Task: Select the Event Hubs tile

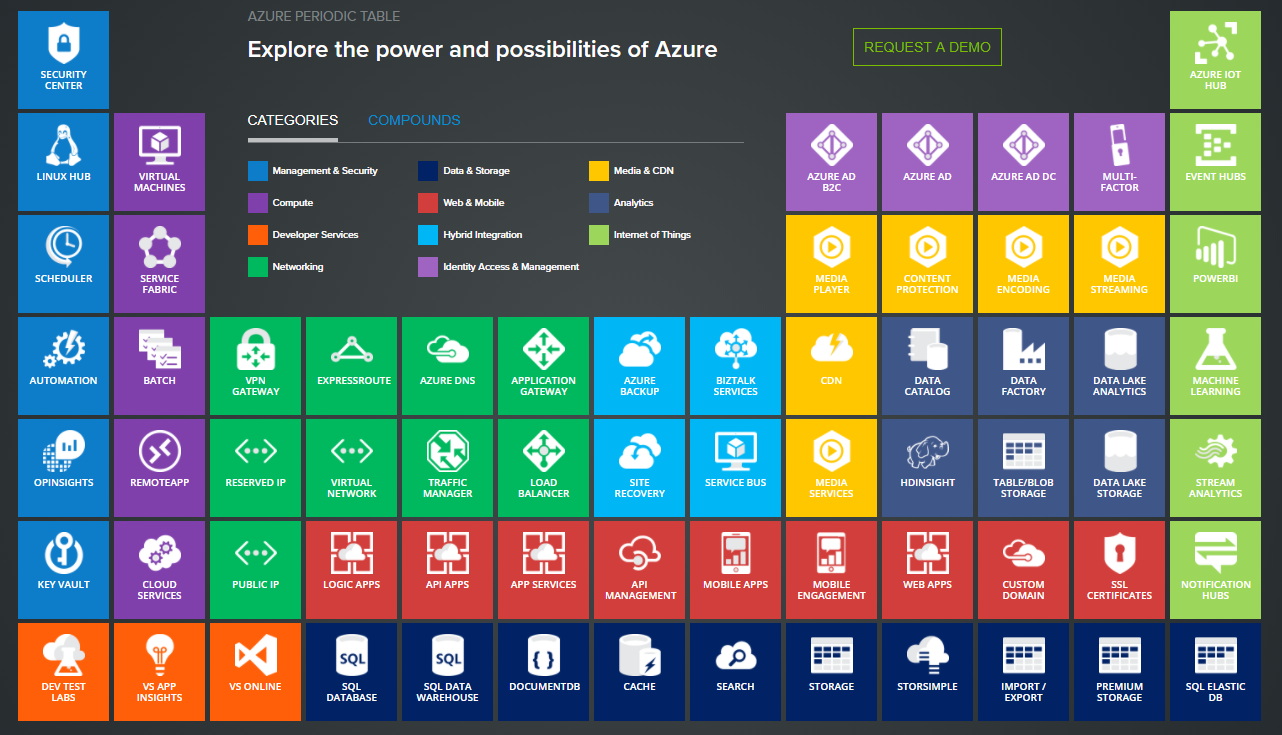Action: tap(1215, 161)
